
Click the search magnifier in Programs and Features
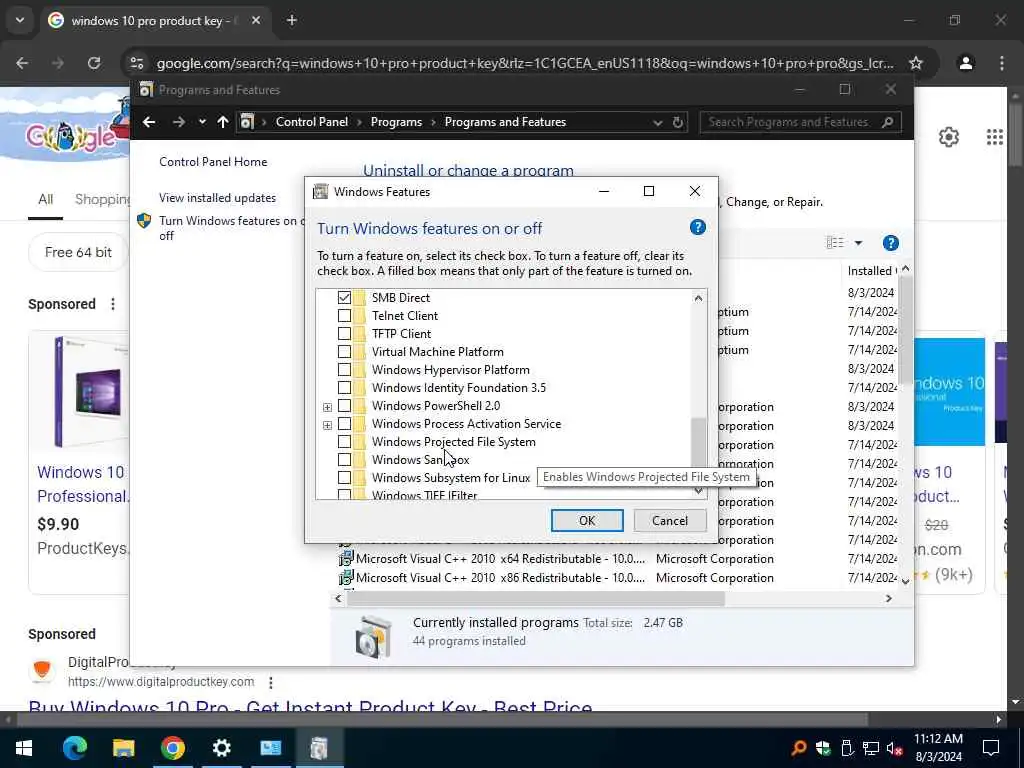888,122
